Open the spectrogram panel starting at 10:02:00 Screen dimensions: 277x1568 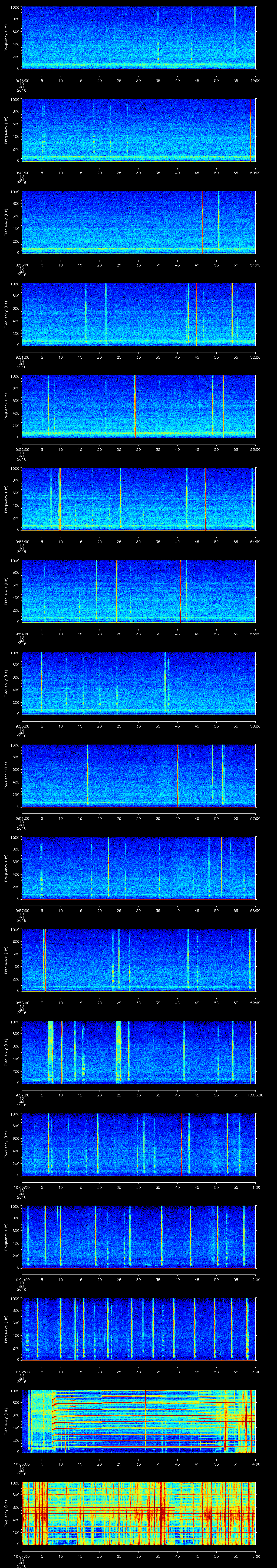pyautogui.click(x=138, y=1328)
